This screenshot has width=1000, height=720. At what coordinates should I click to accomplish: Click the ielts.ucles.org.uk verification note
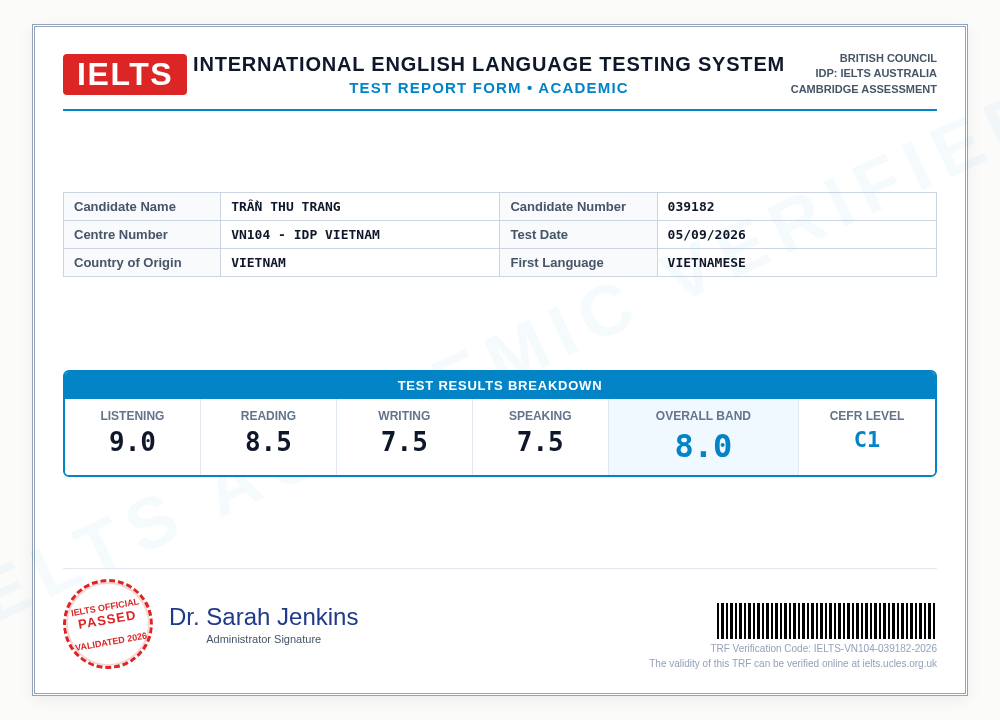click(793, 664)
